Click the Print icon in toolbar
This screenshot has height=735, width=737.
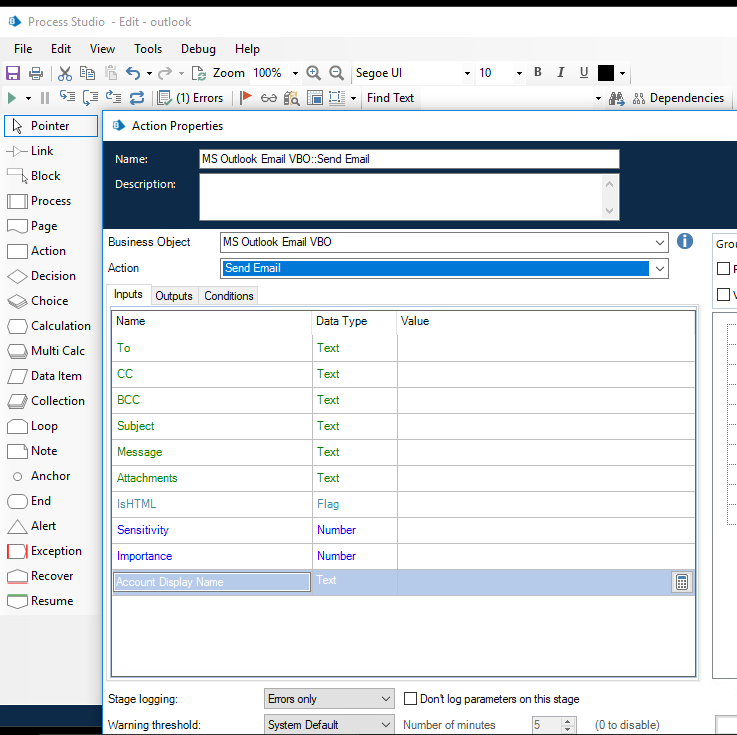pos(36,73)
